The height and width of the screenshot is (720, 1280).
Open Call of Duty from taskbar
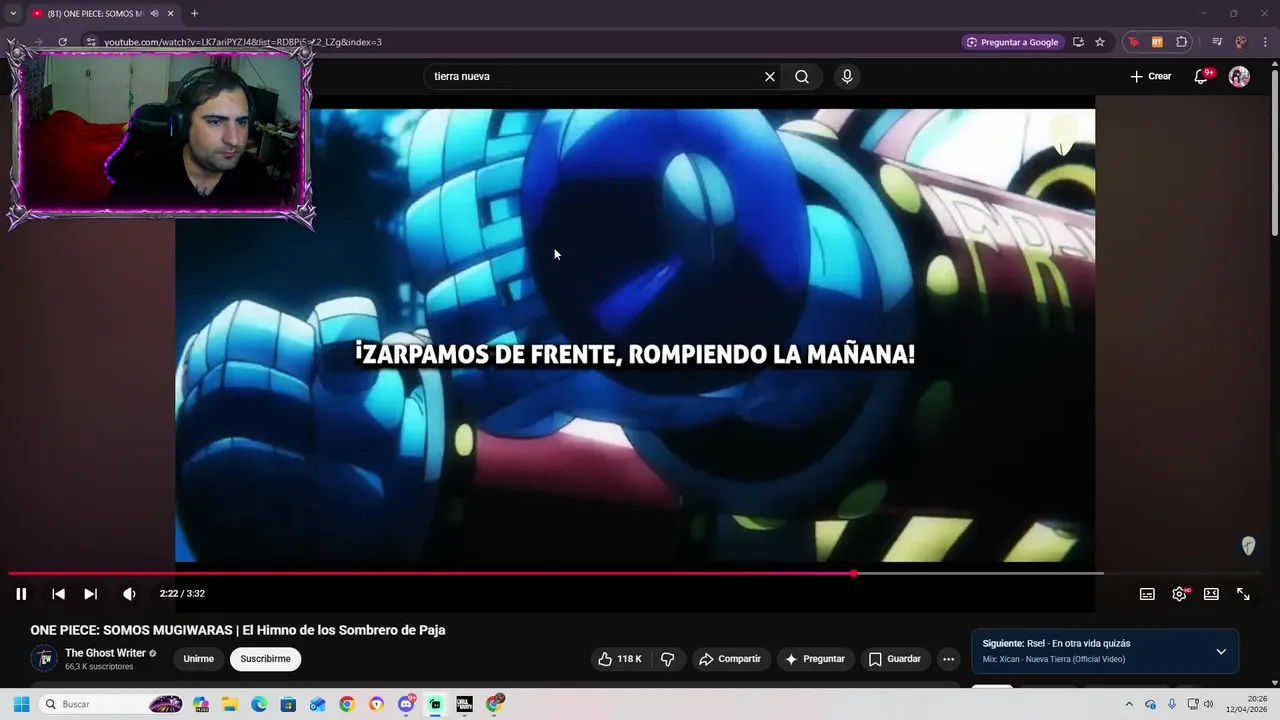click(x=464, y=704)
